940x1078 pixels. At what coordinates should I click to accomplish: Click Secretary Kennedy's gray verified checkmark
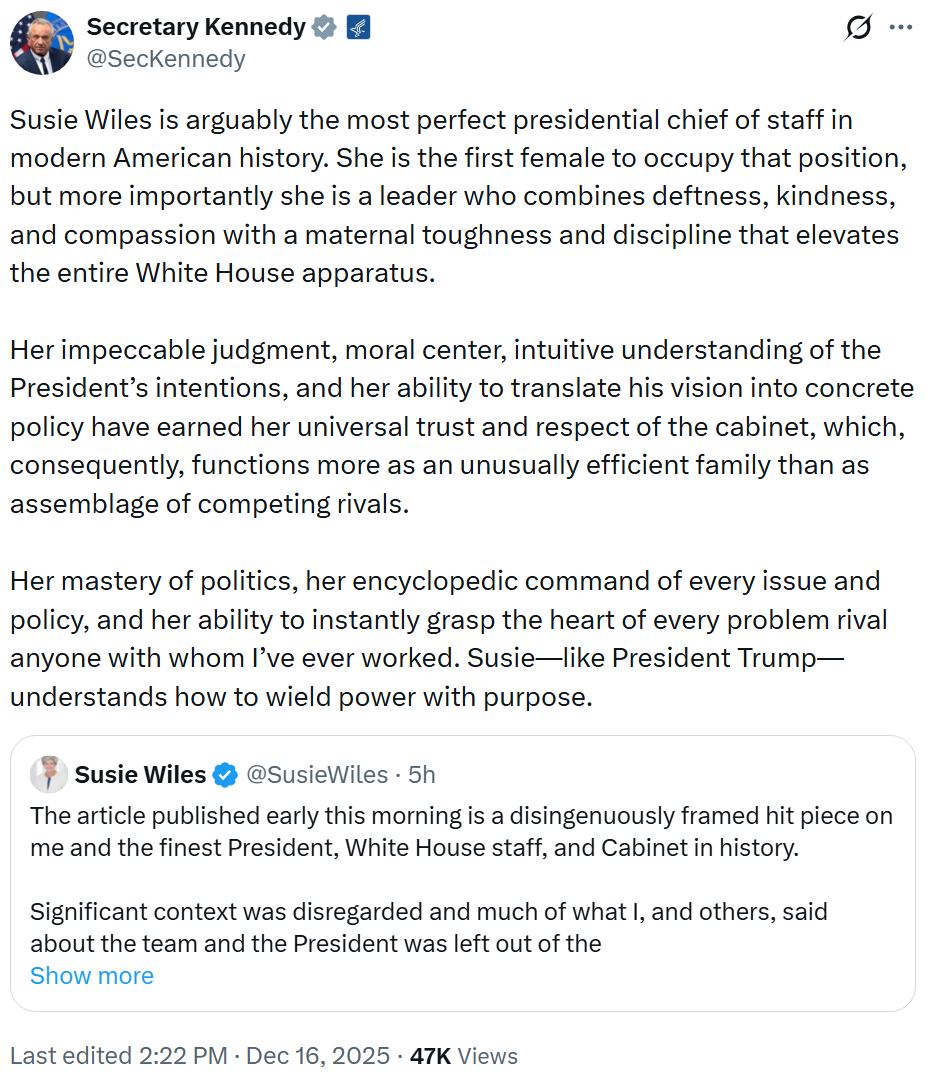[x=324, y=28]
